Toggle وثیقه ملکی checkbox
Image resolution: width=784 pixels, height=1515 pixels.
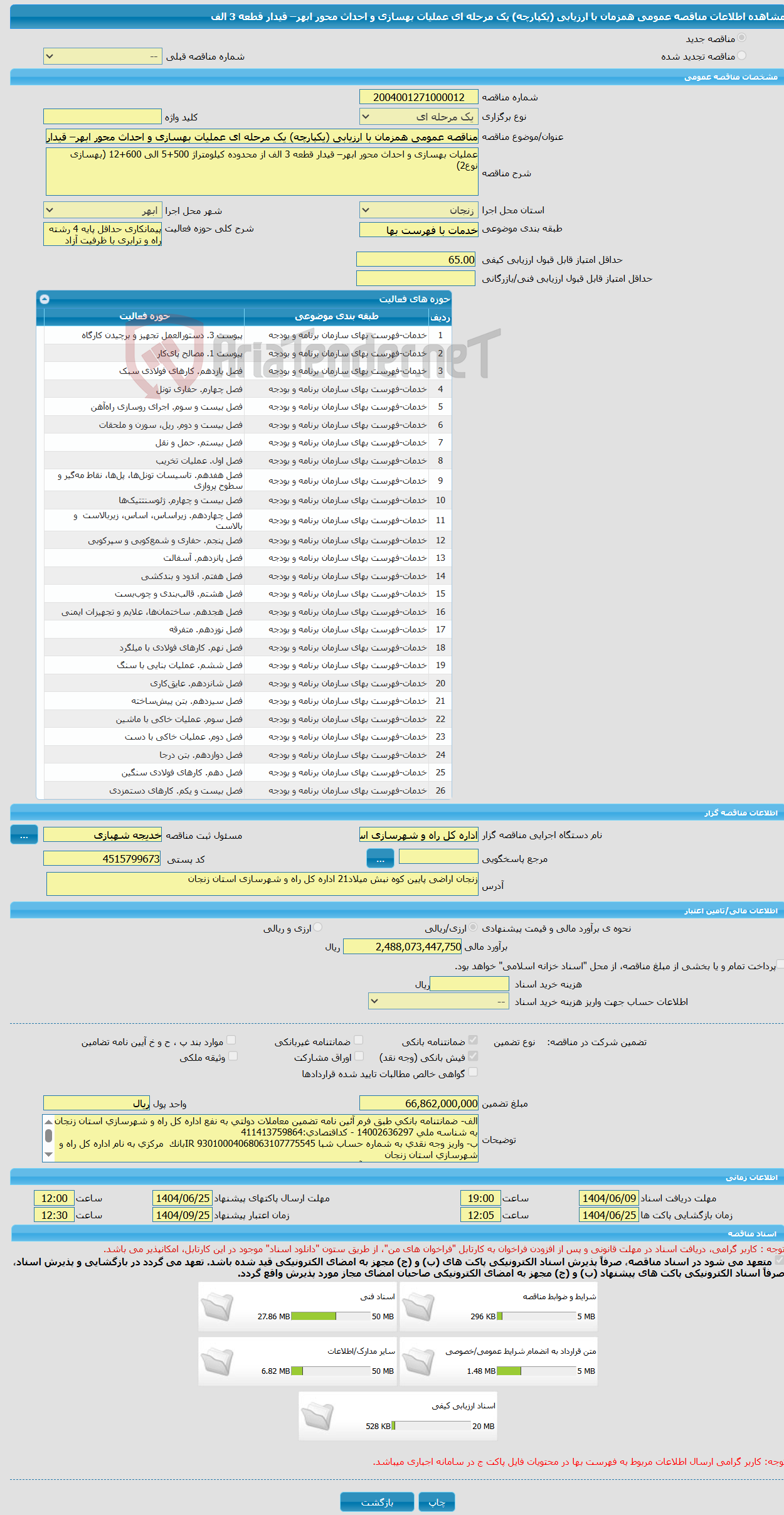click(233, 1056)
